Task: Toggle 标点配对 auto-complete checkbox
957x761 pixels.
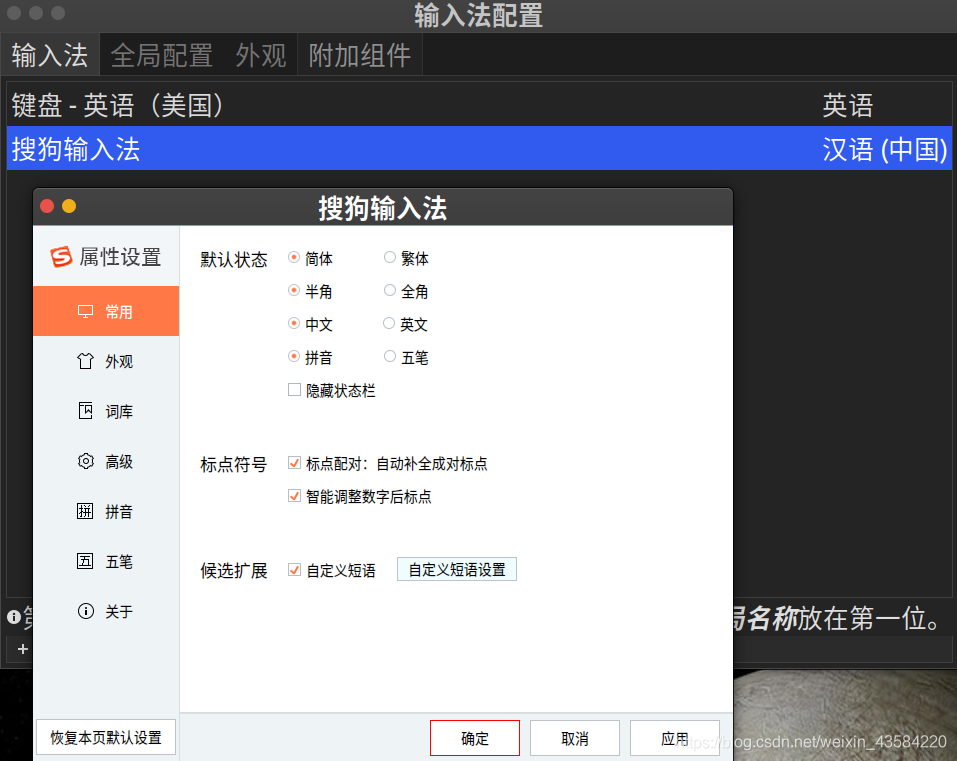Action: (294, 463)
